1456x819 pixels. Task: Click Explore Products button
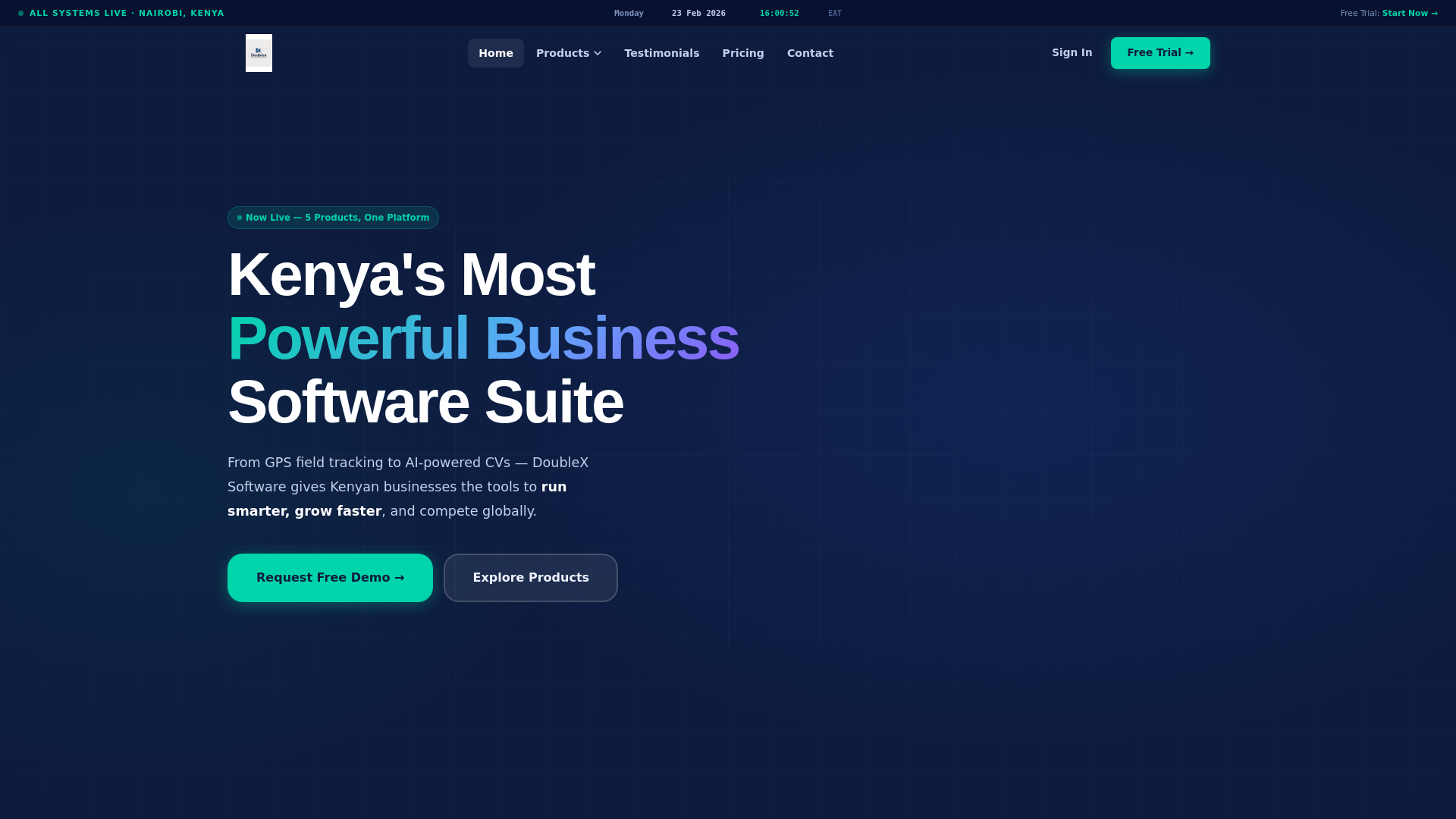pyautogui.click(x=531, y=578)
